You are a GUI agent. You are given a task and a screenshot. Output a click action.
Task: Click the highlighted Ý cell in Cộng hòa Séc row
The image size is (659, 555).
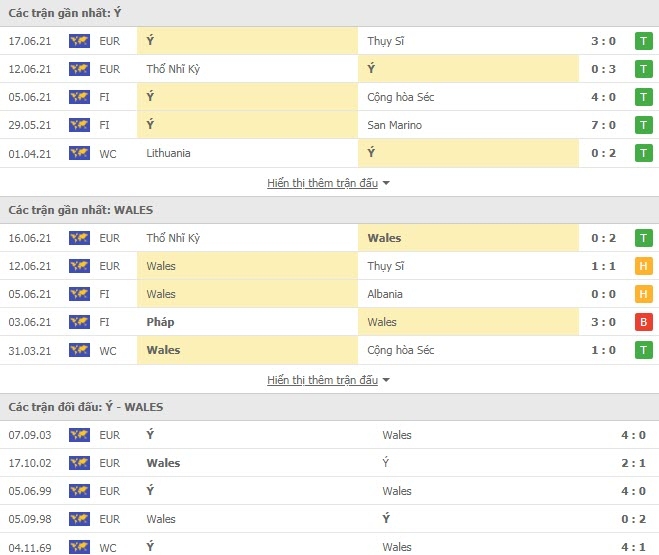248,97
